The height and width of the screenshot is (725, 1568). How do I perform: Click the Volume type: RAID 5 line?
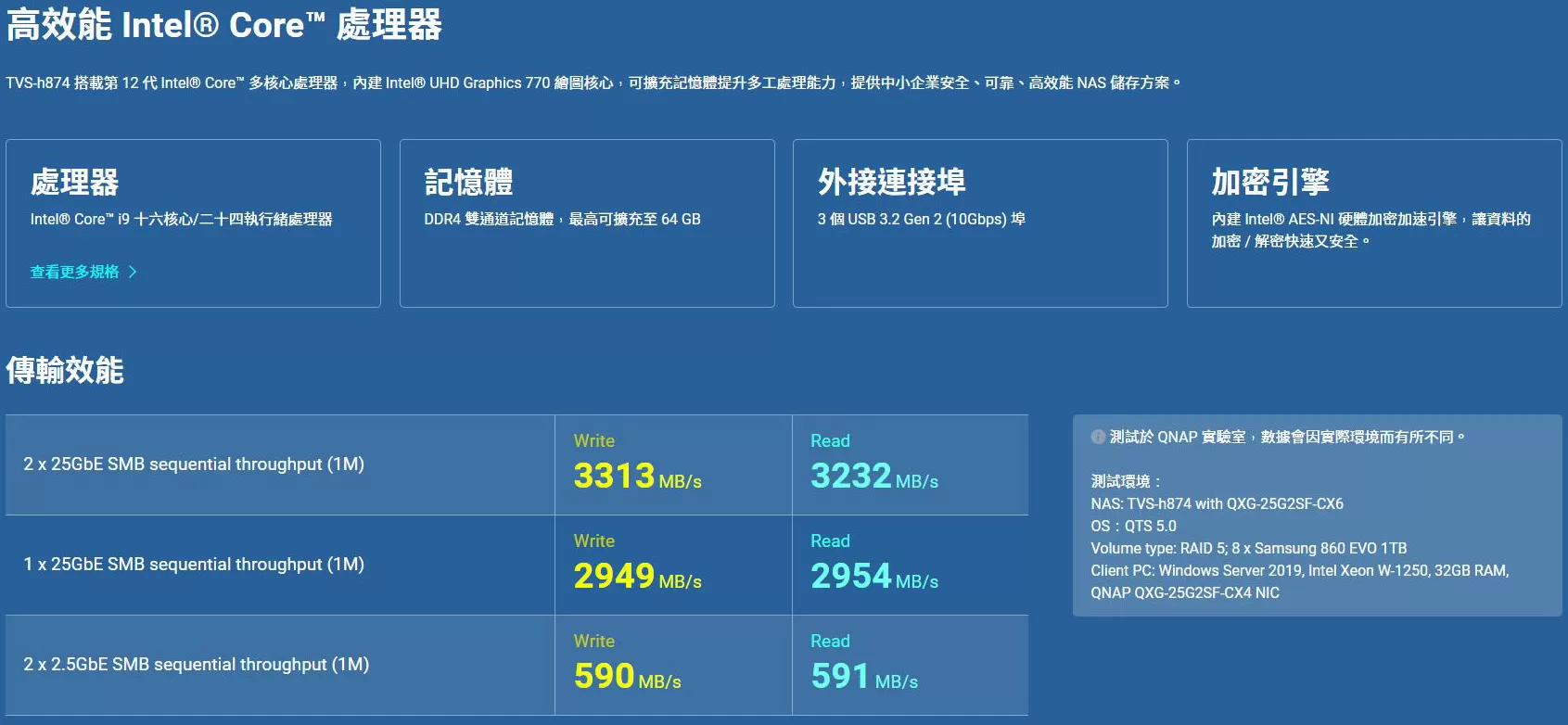point(1248,549)
